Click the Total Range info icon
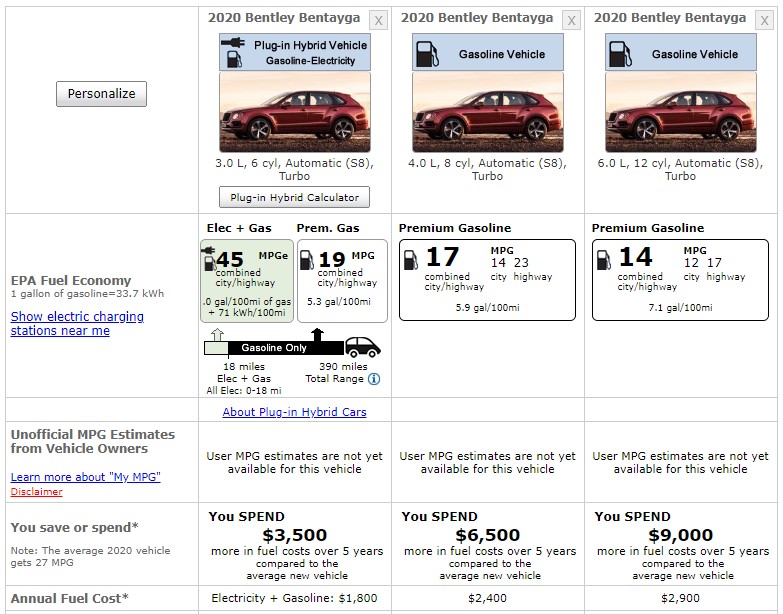The width and height of the screenshot is (783, 614). (374, 379)
